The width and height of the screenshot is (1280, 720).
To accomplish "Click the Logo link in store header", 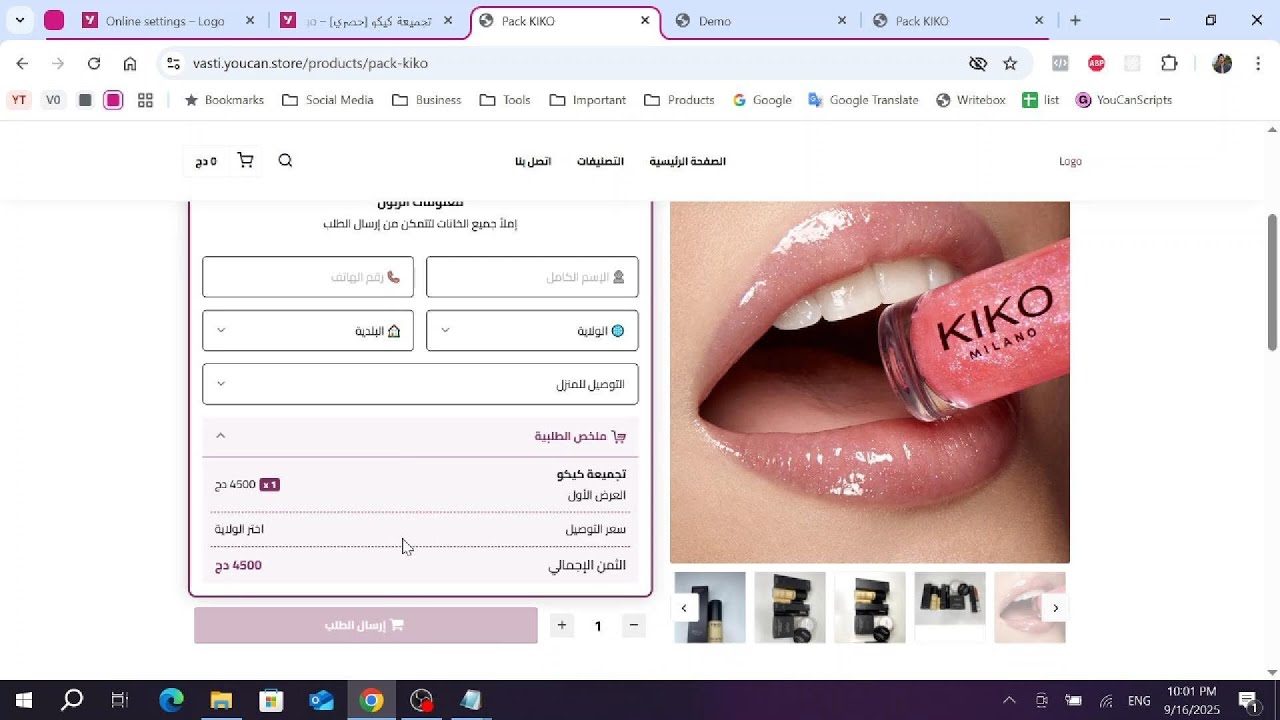I will (1070, 161).
